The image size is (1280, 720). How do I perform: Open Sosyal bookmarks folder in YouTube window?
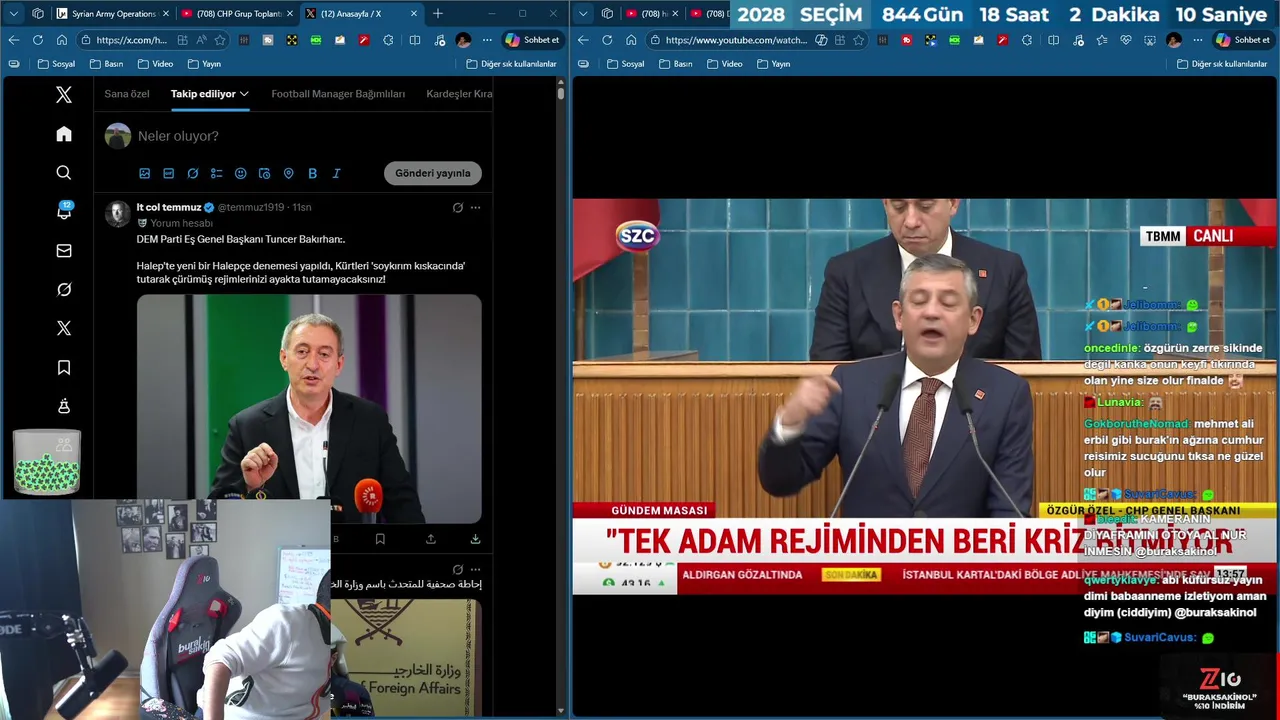tap(626, 64)
